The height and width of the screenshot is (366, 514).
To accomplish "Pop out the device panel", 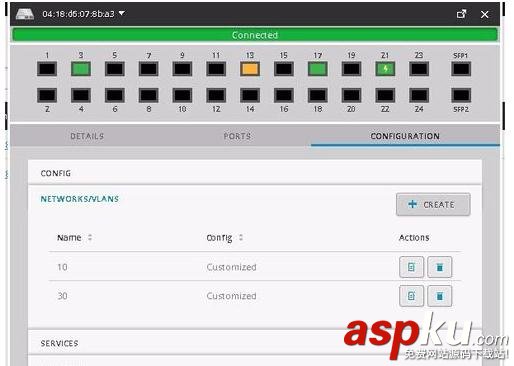I will click(x=461, y=14).
